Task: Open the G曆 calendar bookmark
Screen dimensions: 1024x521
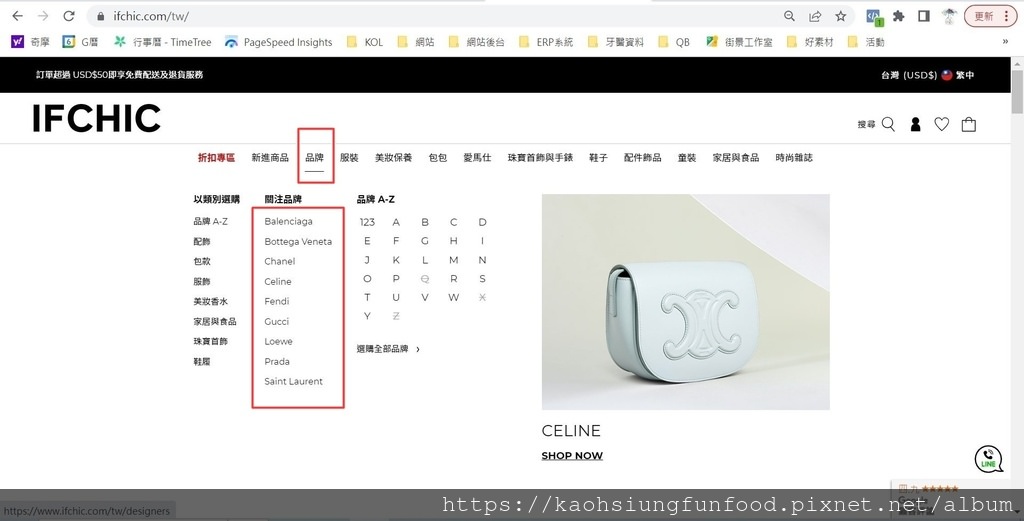Action: pos(80,42)
